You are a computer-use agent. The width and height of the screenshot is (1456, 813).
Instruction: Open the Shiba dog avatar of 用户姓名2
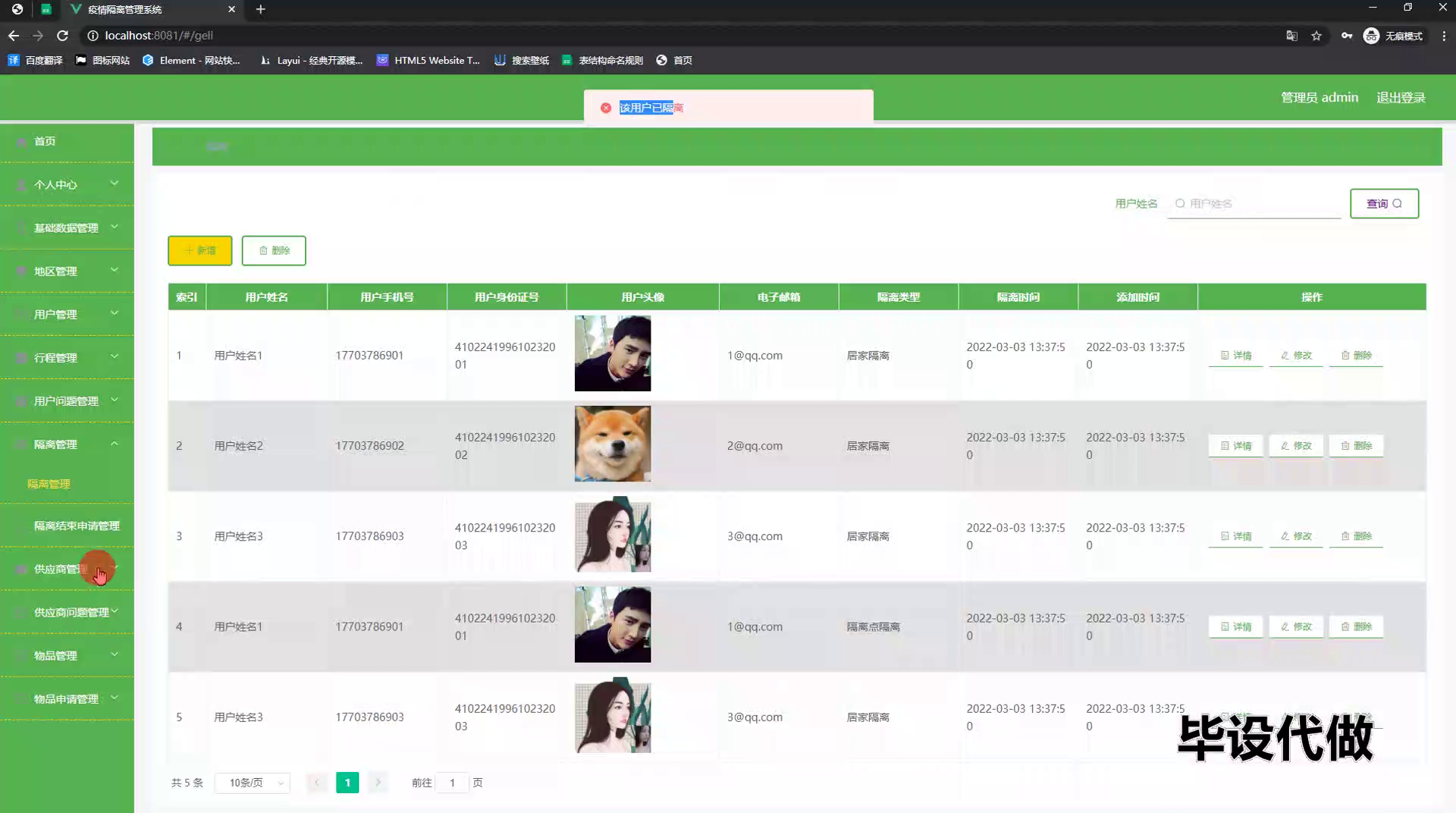click(x=613, y=444)
